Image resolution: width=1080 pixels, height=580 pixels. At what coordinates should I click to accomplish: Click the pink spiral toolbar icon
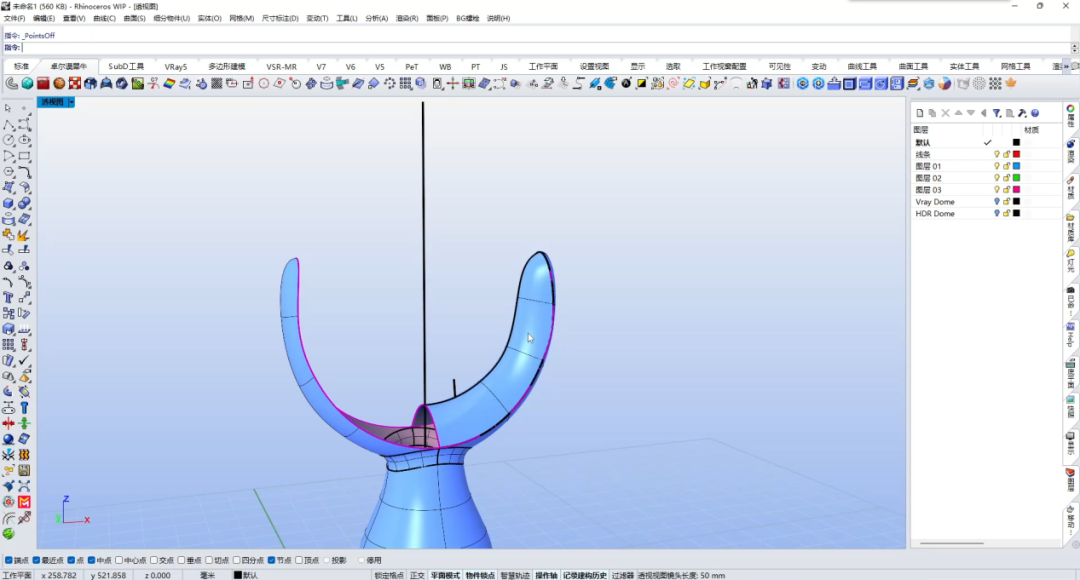click(673, 83)
